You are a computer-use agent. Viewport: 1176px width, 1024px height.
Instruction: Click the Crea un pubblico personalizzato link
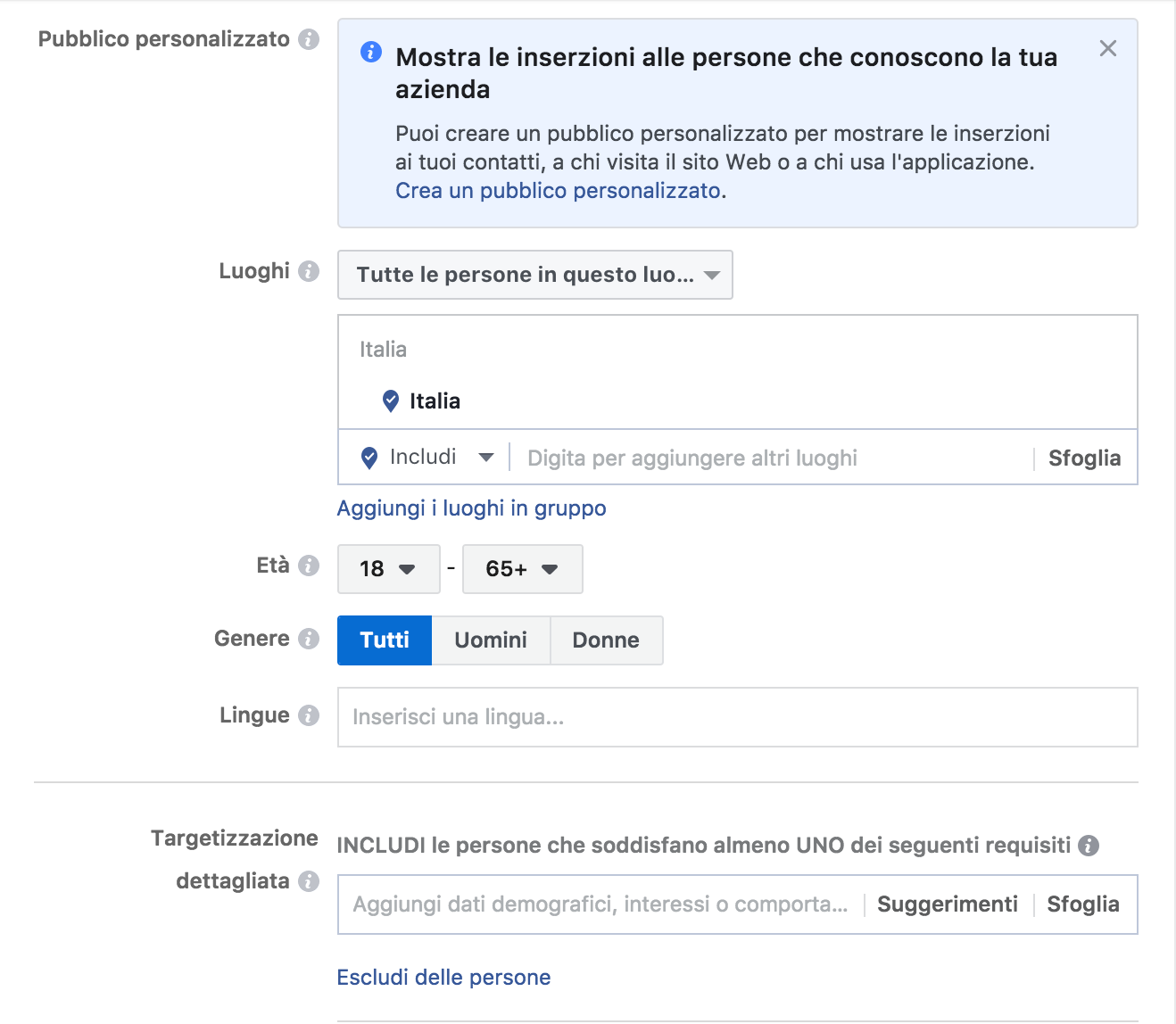tap(558, 190)
